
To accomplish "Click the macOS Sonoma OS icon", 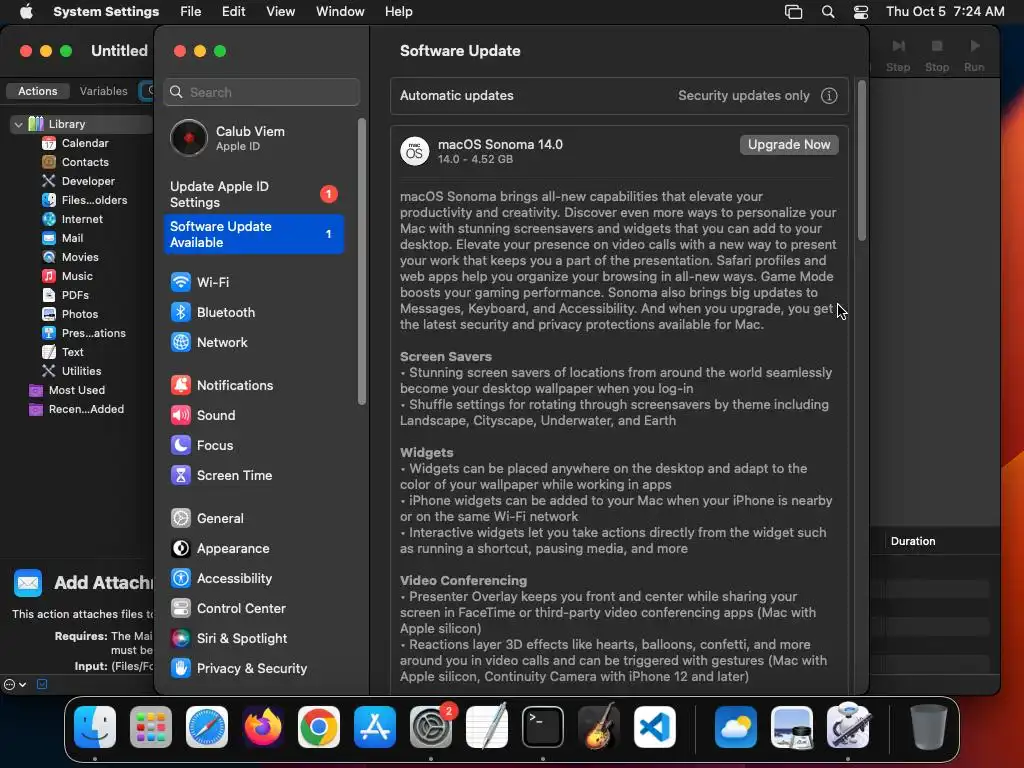I will (x=415, y=152).
